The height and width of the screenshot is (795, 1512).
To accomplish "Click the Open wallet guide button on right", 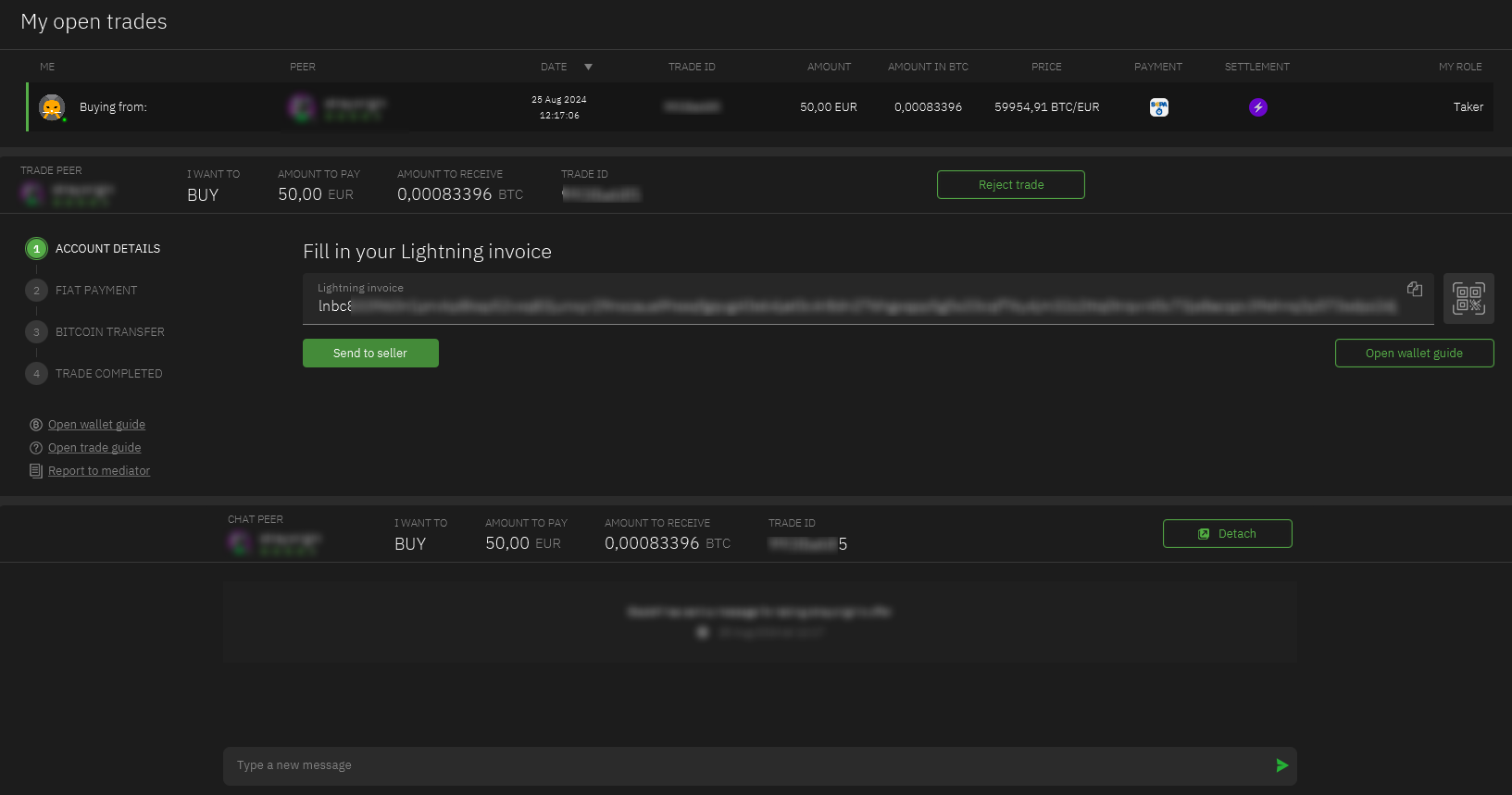I will click(1413, 354).
